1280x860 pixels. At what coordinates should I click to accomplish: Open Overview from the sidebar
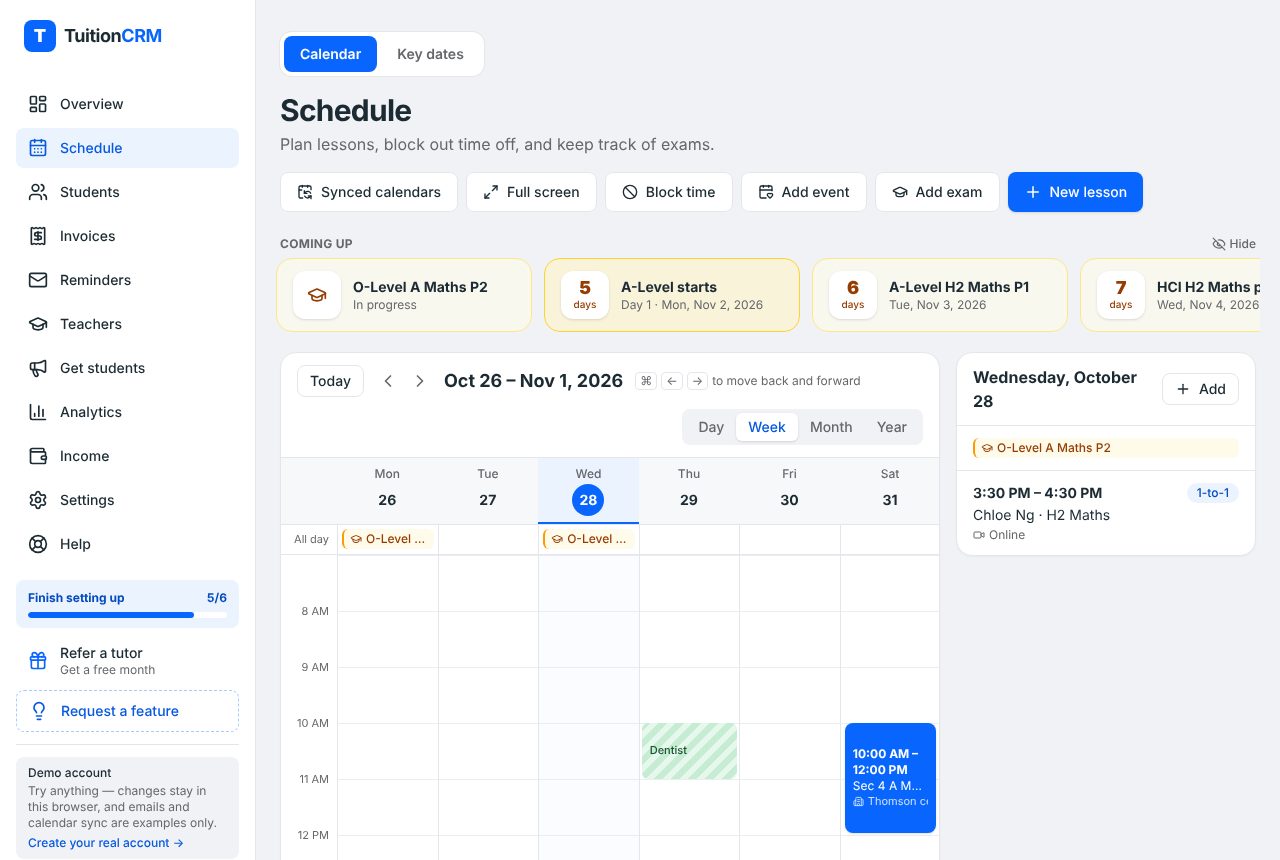point(127,104)
